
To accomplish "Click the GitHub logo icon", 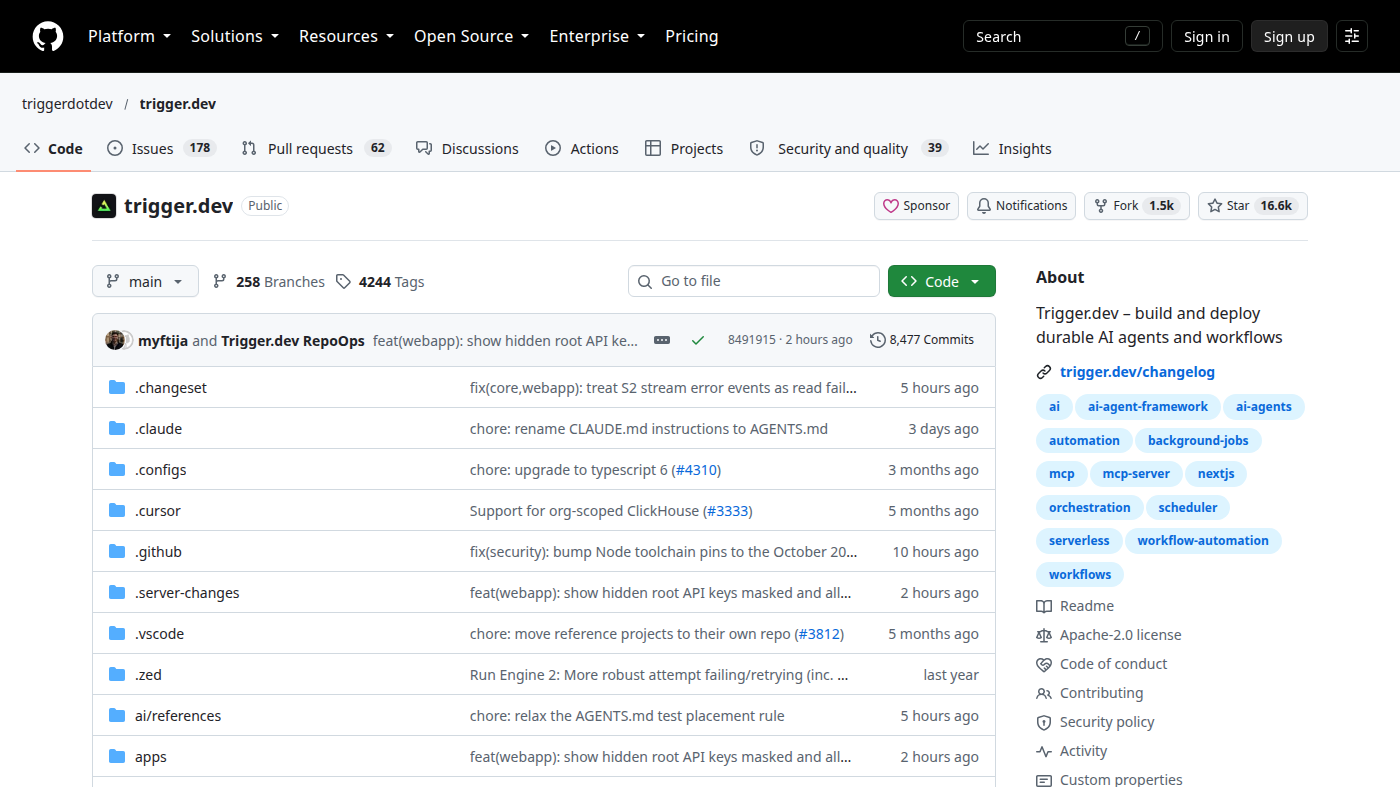I will click(x=48, y=37).
